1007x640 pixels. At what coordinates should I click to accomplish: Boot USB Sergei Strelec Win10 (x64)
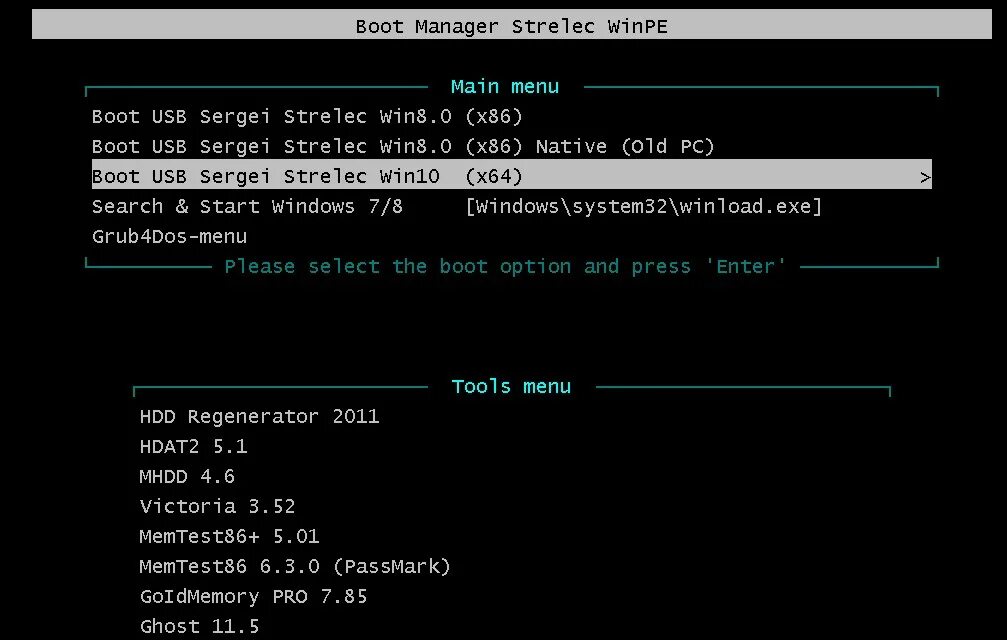306,176
